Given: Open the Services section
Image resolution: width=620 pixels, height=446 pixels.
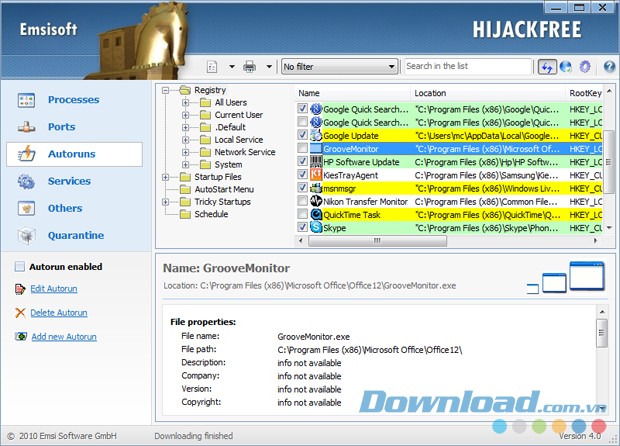Looking at the screenshot, I should coord(69,181).
